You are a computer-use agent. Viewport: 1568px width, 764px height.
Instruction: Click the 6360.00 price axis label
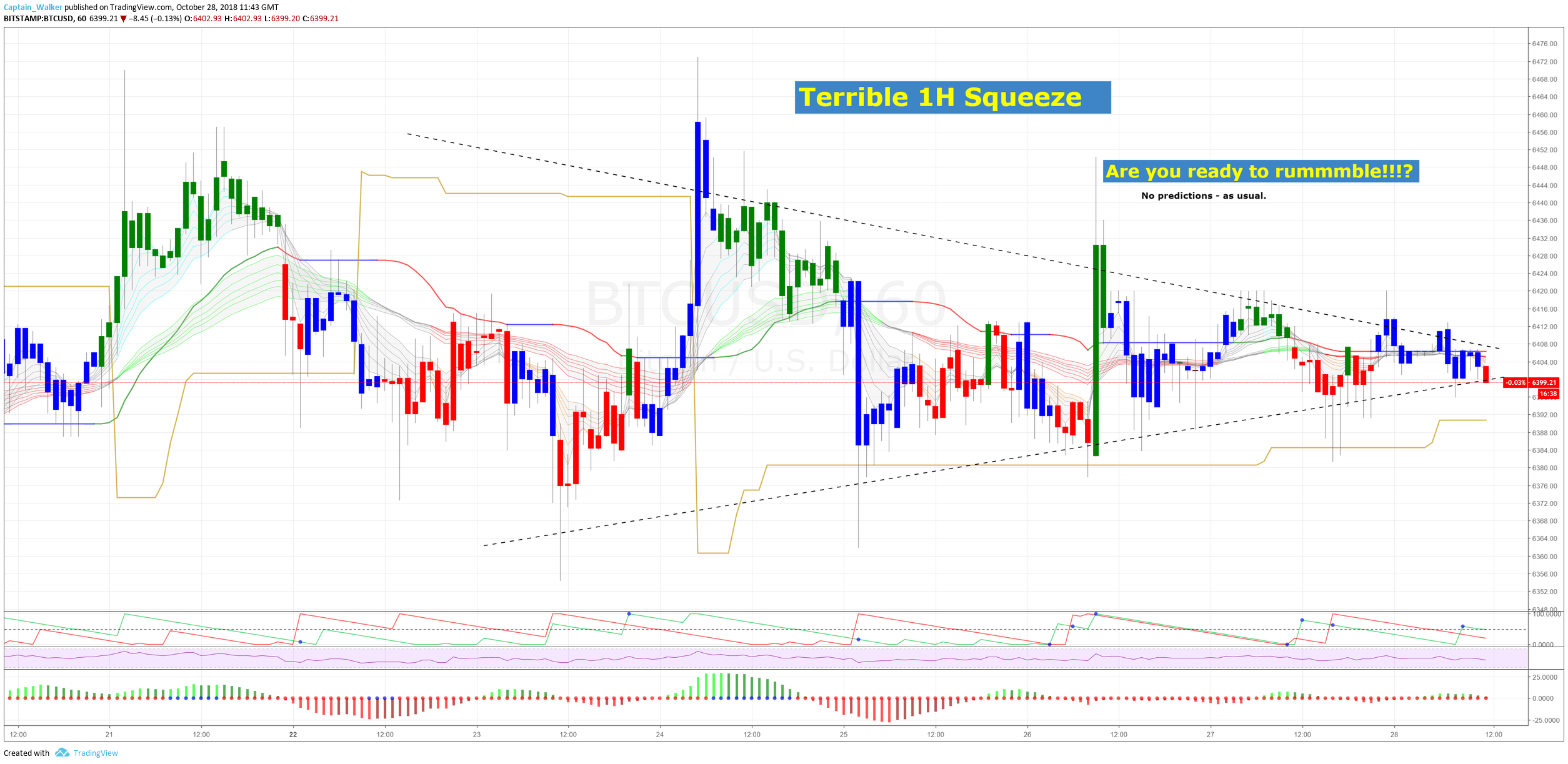1545,557
